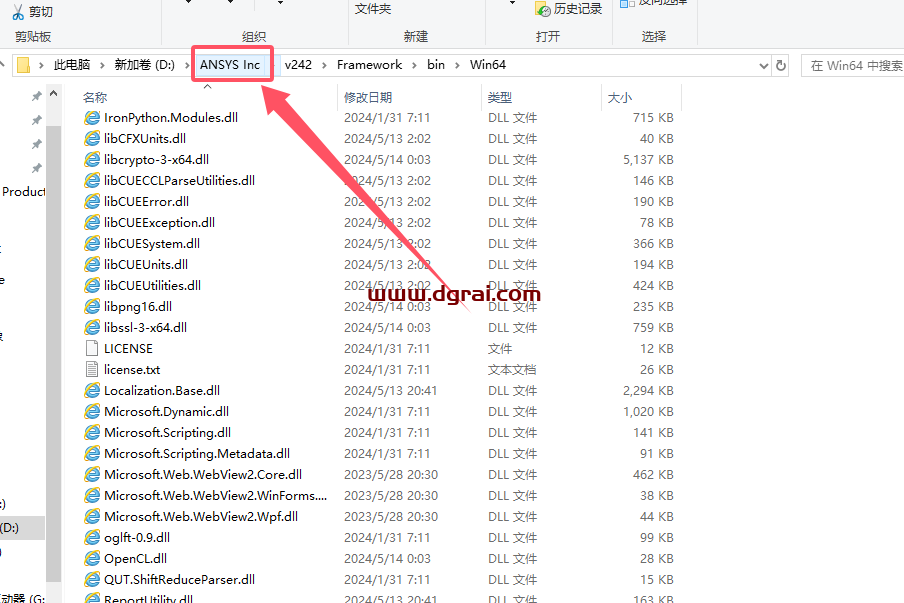This screenshot has width=904, height=603.
Task: Click libssl-3-x64.dll file icon
Action: tap(92, 327)
